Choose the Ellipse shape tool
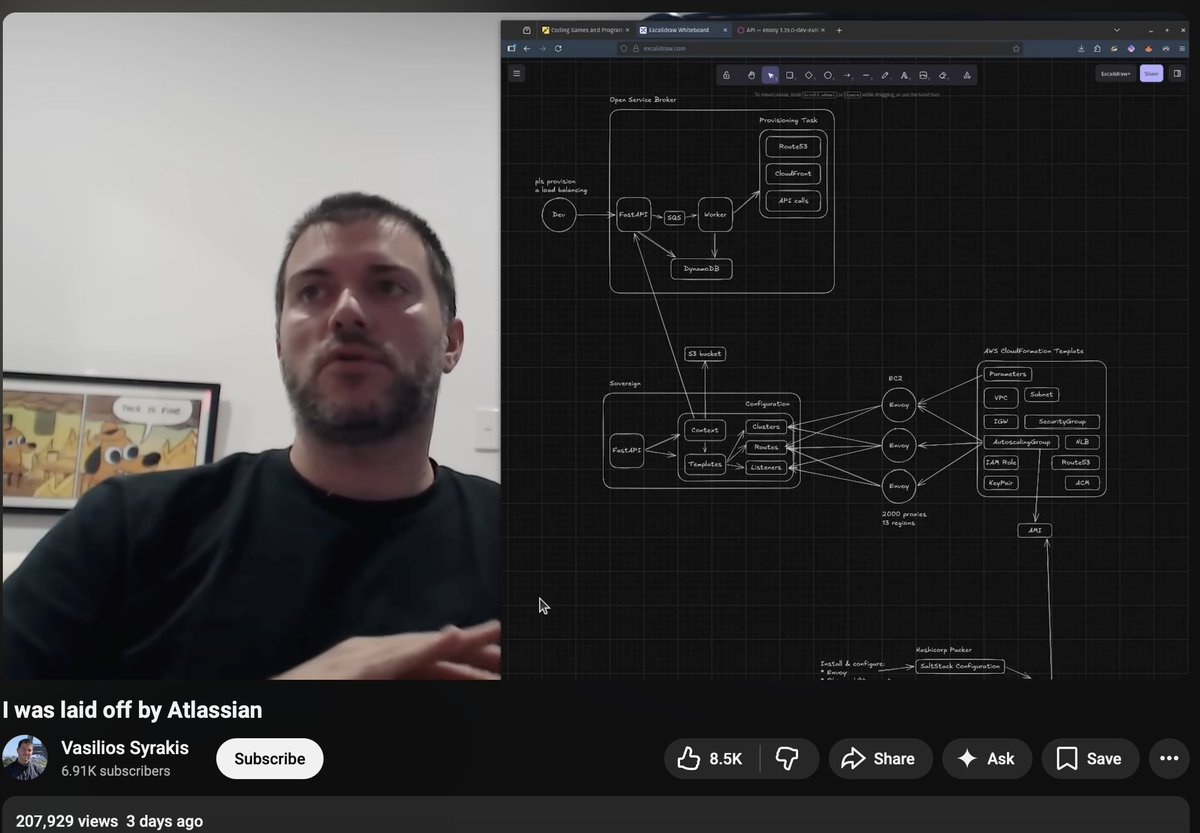 point(828,75)
